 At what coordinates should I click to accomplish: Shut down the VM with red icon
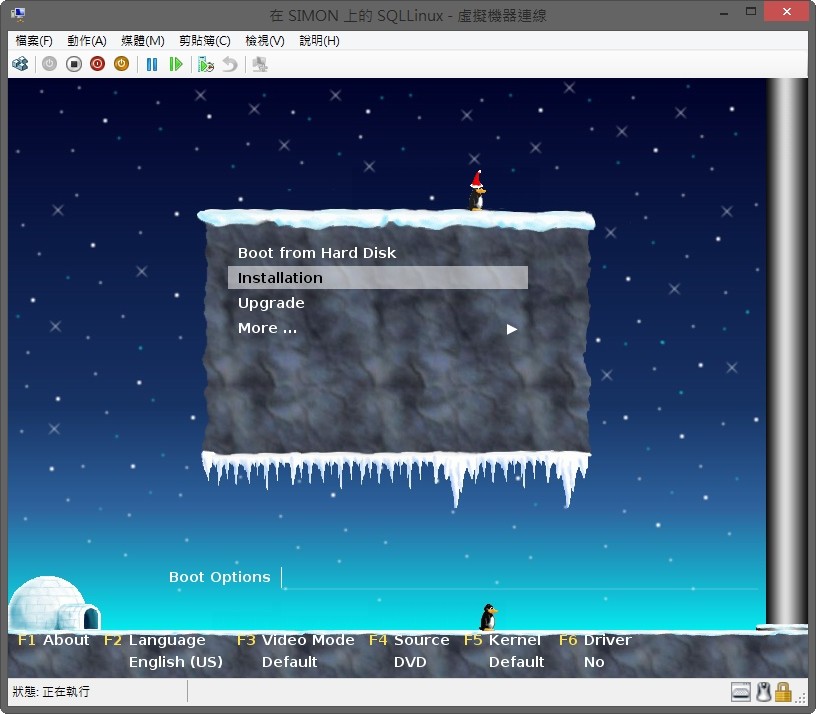pos(97,64)
